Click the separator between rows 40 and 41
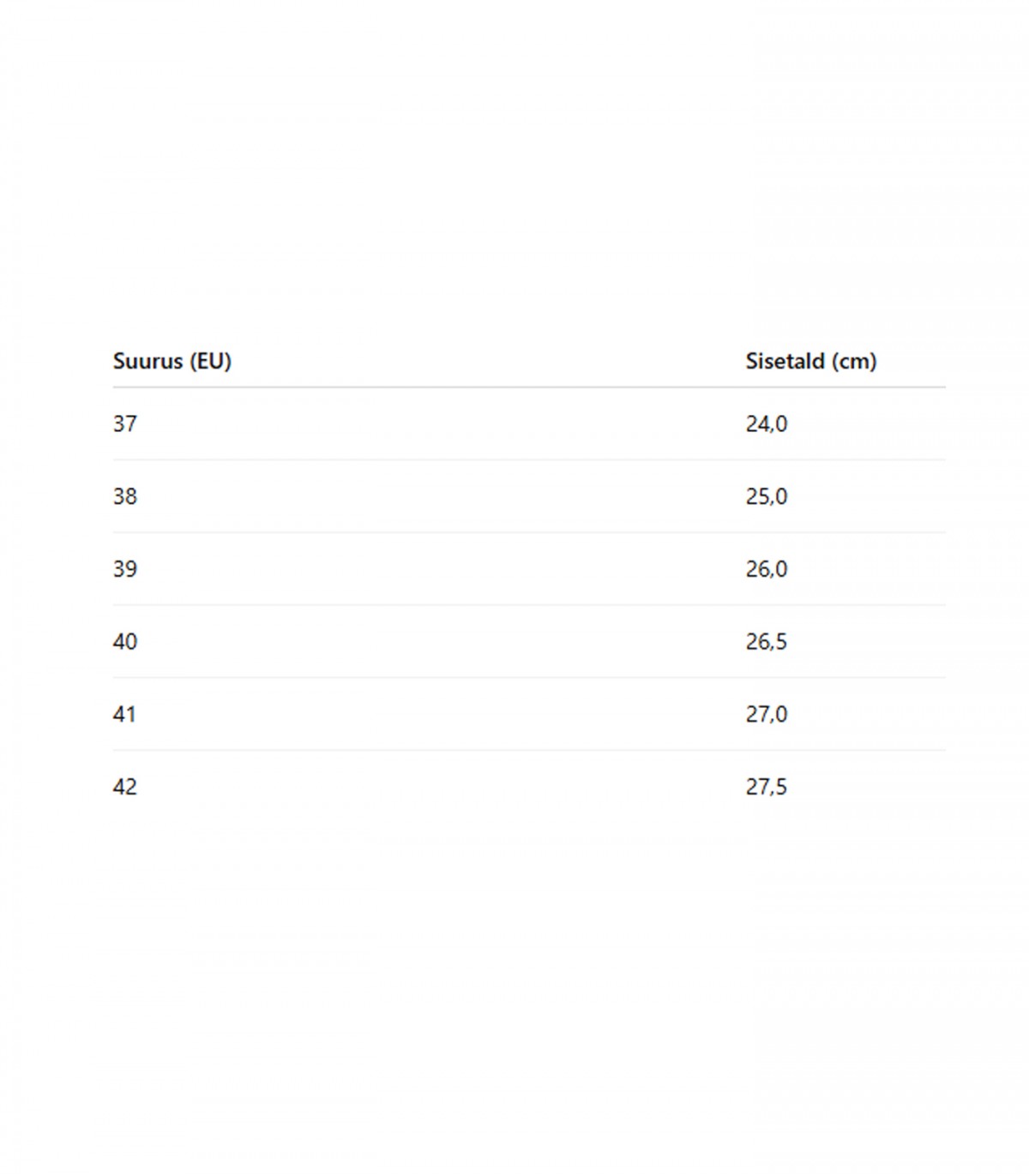 pos(528,678)
